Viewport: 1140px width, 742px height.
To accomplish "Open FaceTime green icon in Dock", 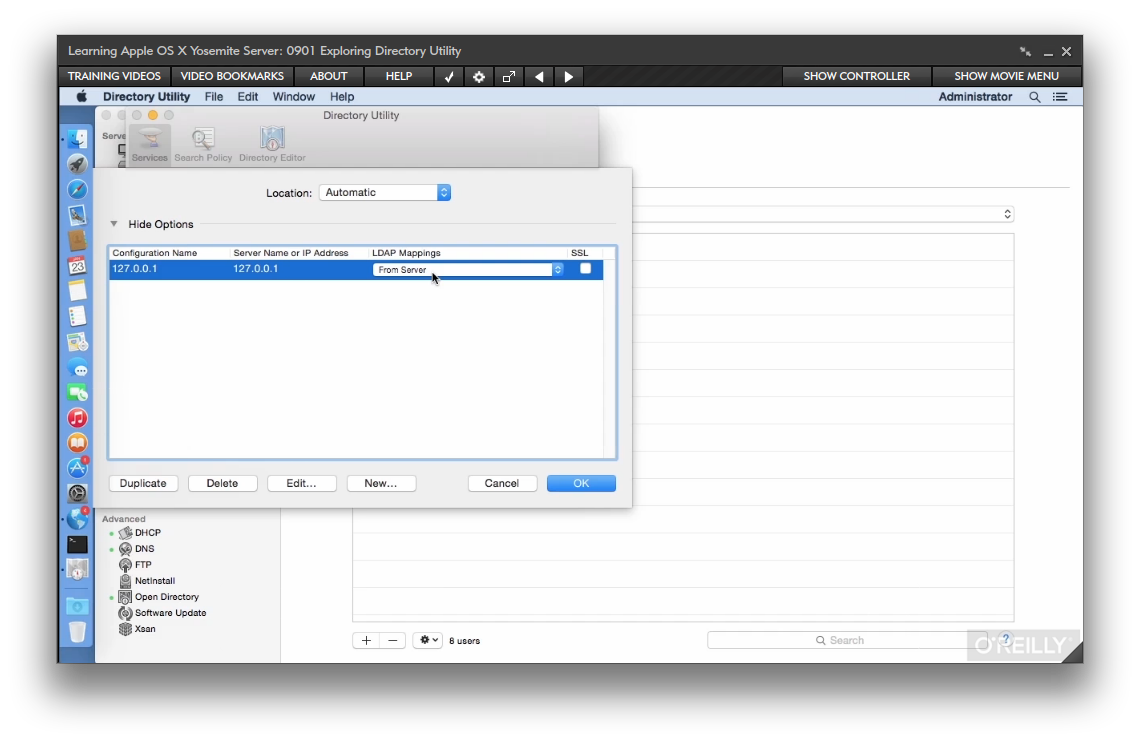I will 77,392.
